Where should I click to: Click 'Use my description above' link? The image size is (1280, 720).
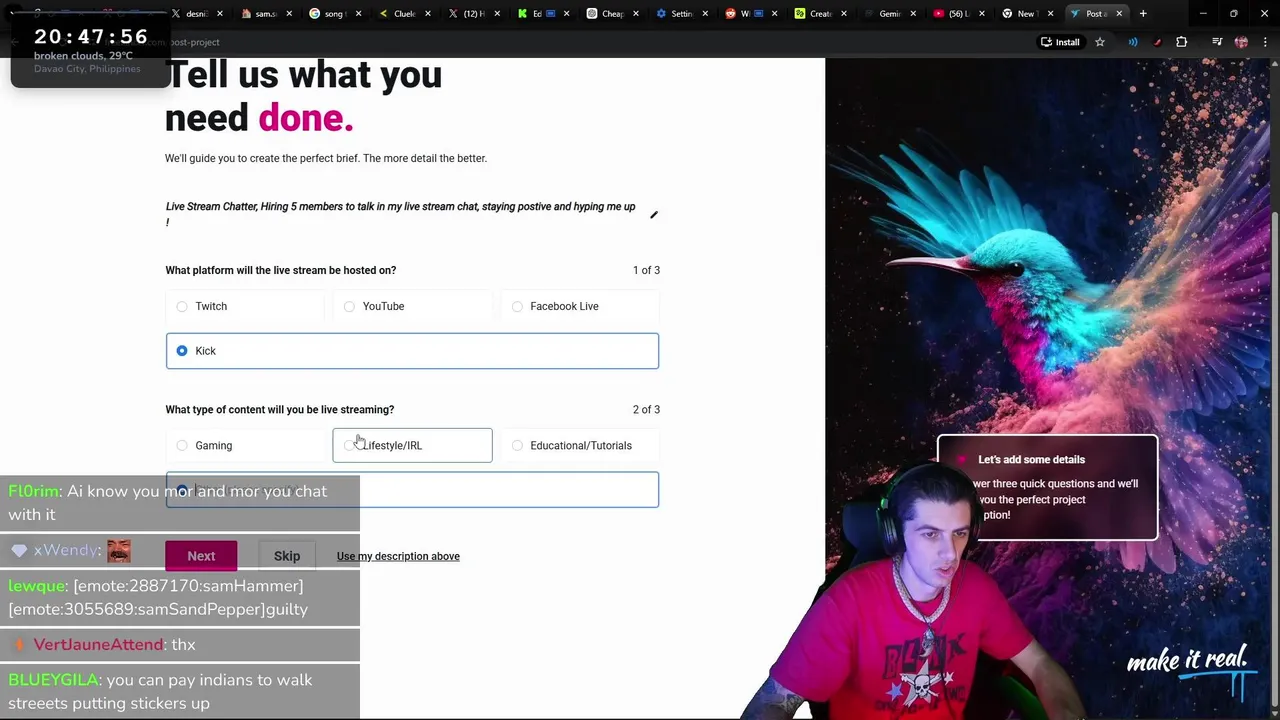(398, 556)
